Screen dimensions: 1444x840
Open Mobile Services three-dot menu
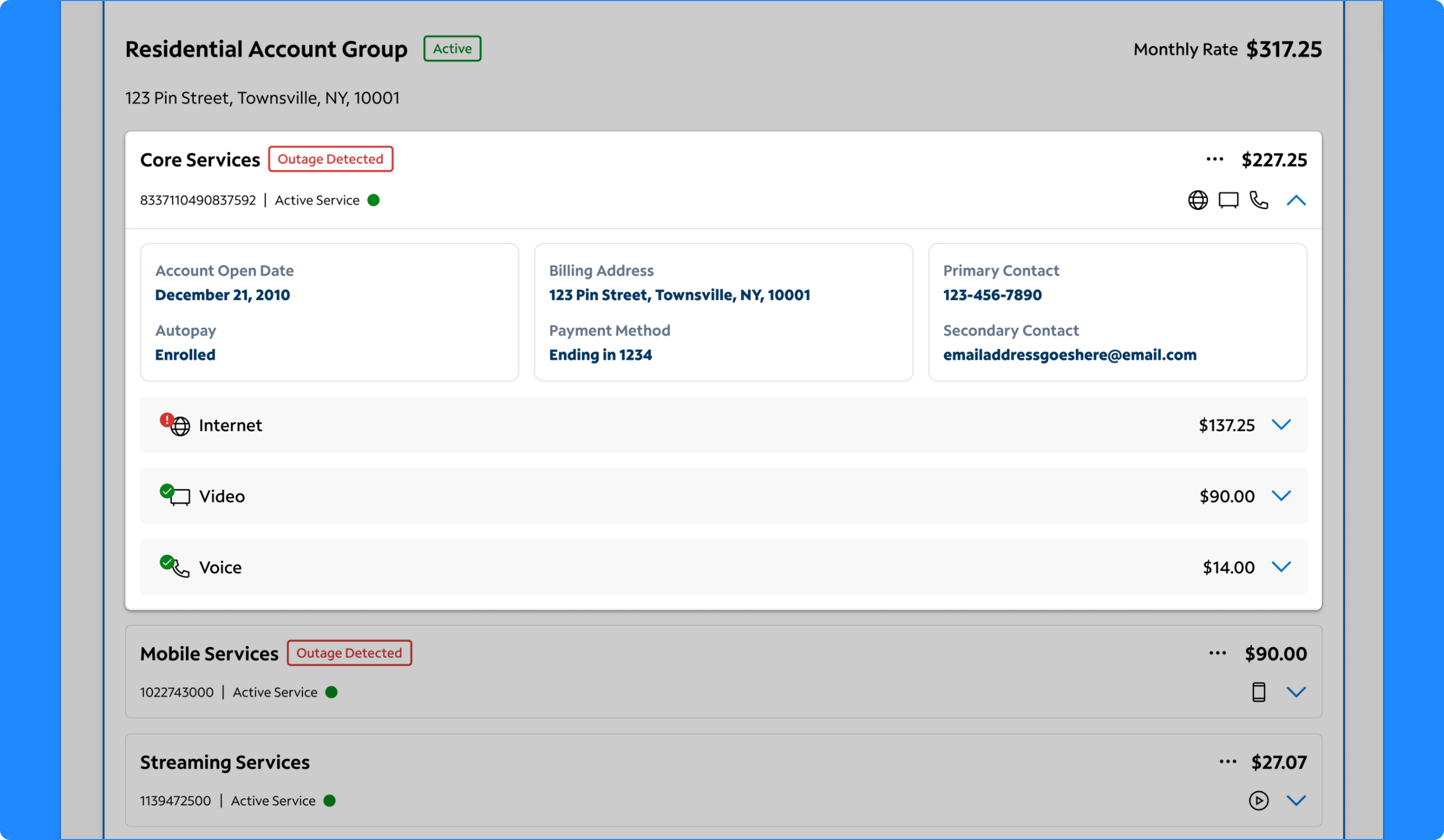[x=1217, y=653]
